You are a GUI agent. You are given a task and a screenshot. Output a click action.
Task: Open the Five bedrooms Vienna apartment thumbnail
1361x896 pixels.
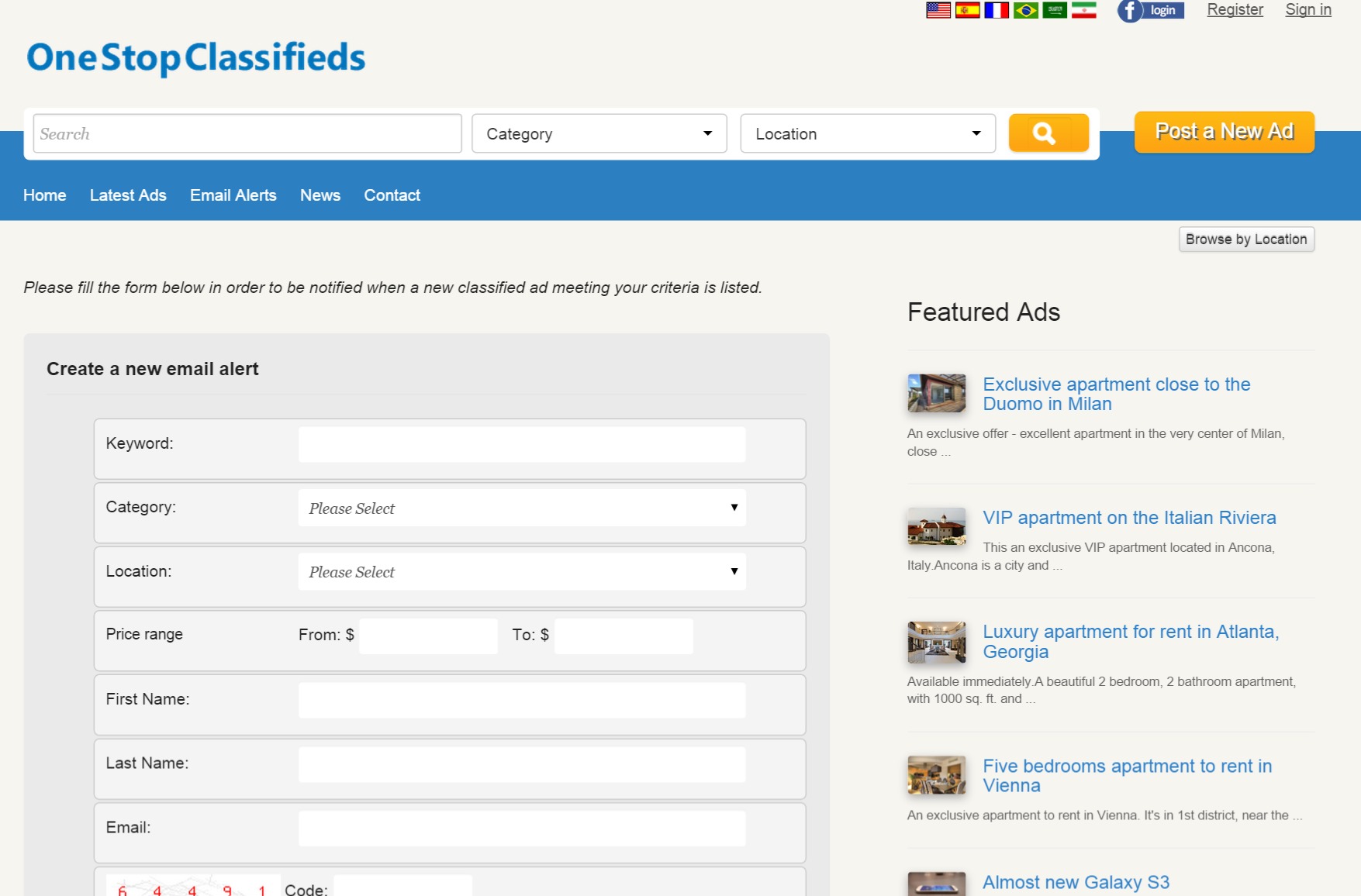pyautogui.click(x=935, y=774)
